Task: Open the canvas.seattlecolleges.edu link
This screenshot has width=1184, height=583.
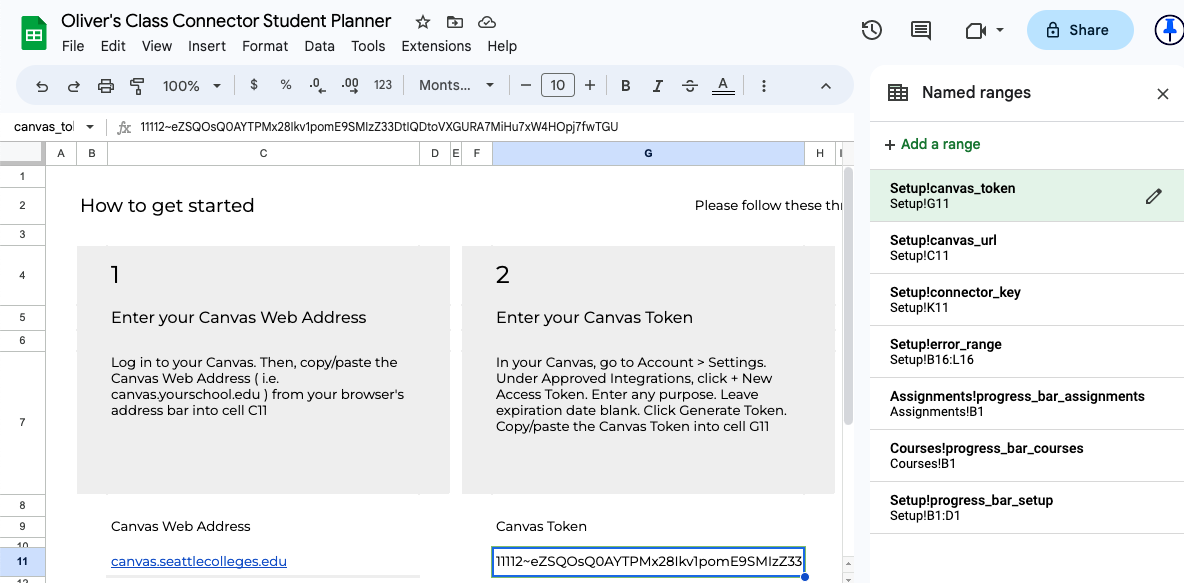Action: click(199, 562)
